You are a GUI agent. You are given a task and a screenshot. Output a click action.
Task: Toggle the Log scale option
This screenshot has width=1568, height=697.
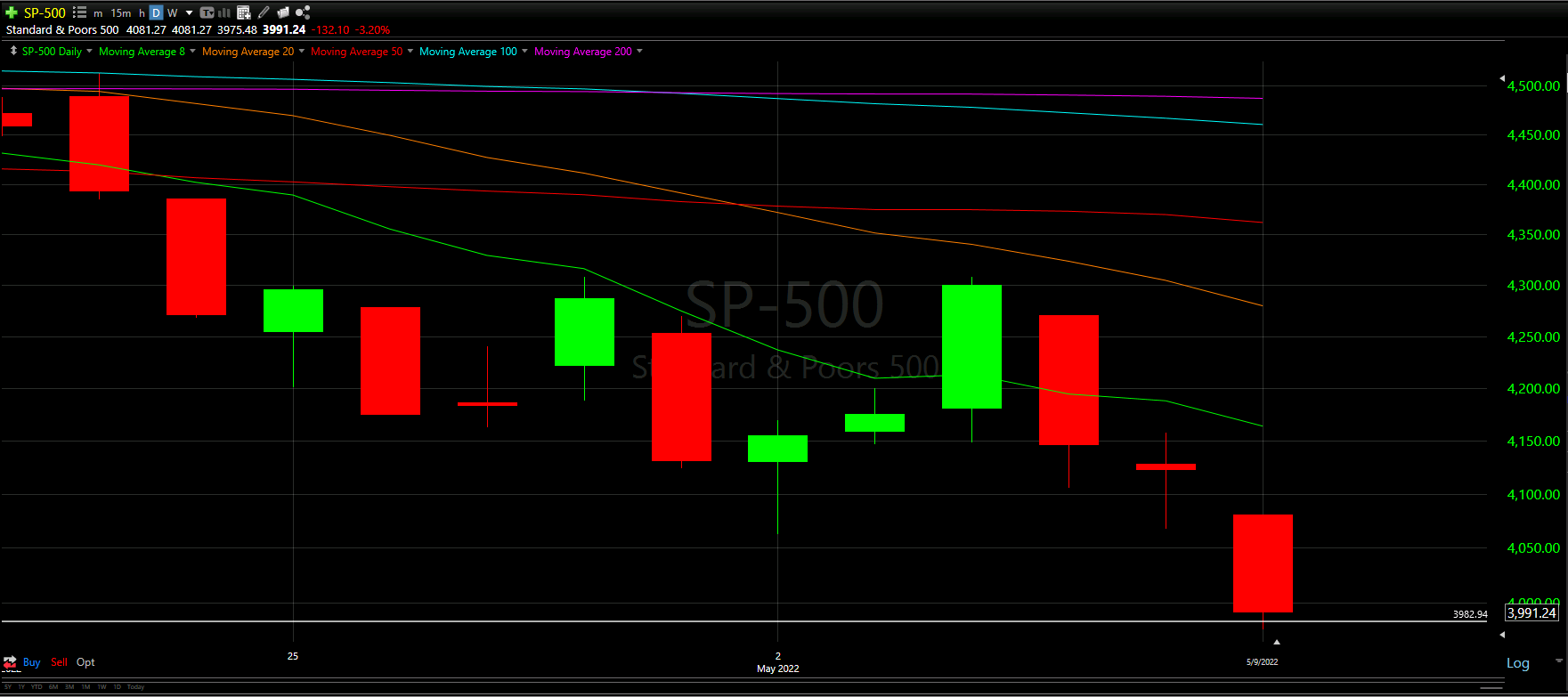pyautogui.click(x=1518, y=663)
